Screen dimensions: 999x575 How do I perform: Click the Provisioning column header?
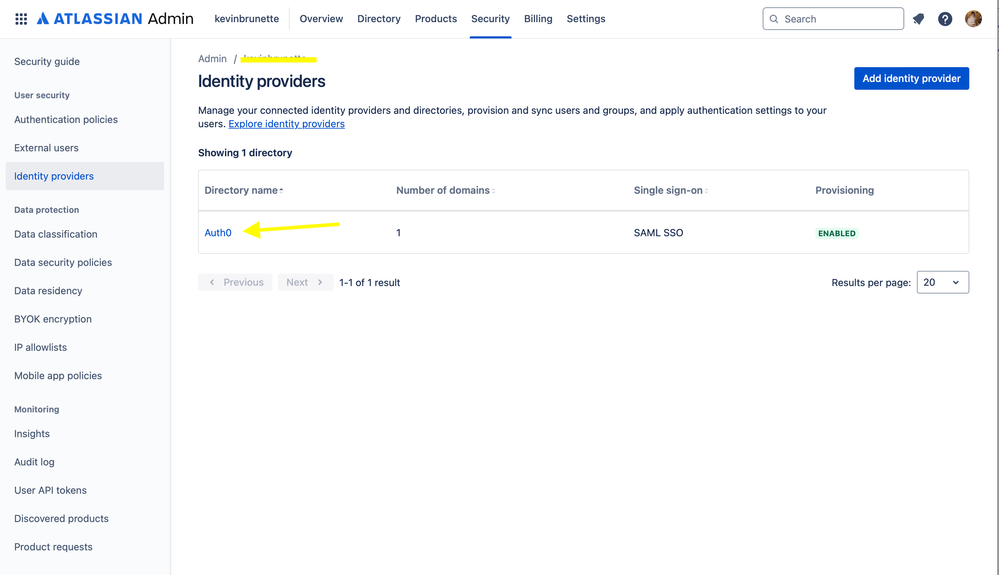coord(844,190)
